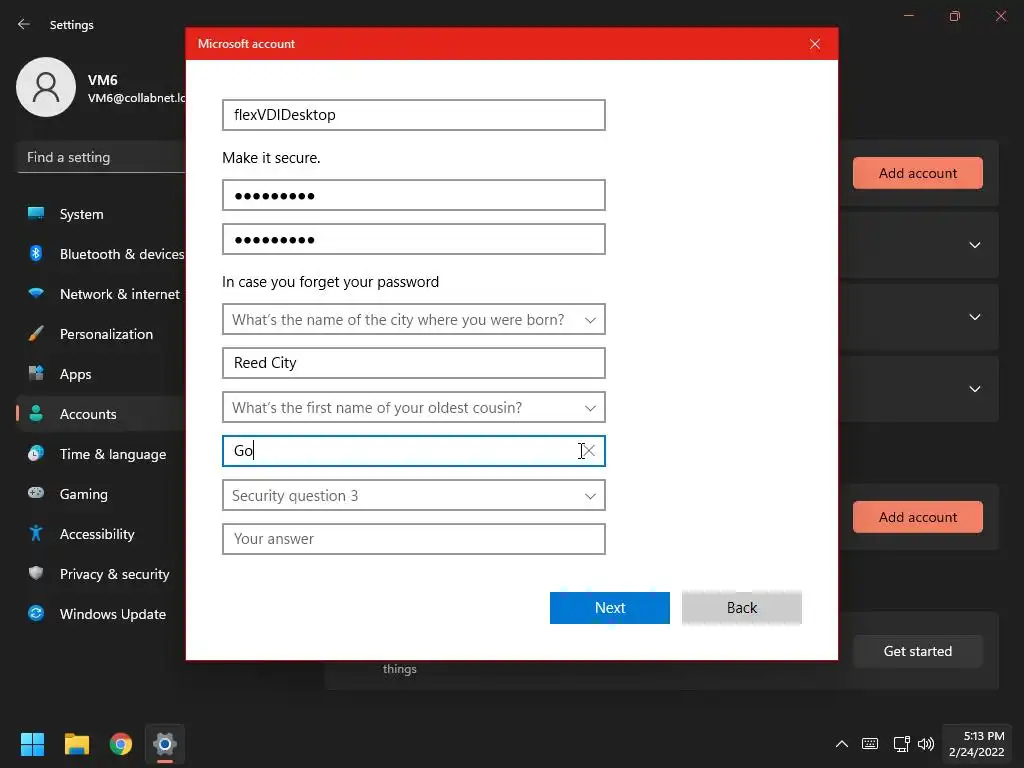Select System in the settings sidebar
This screenshot has height=768, width=1024.
[101, 214]
